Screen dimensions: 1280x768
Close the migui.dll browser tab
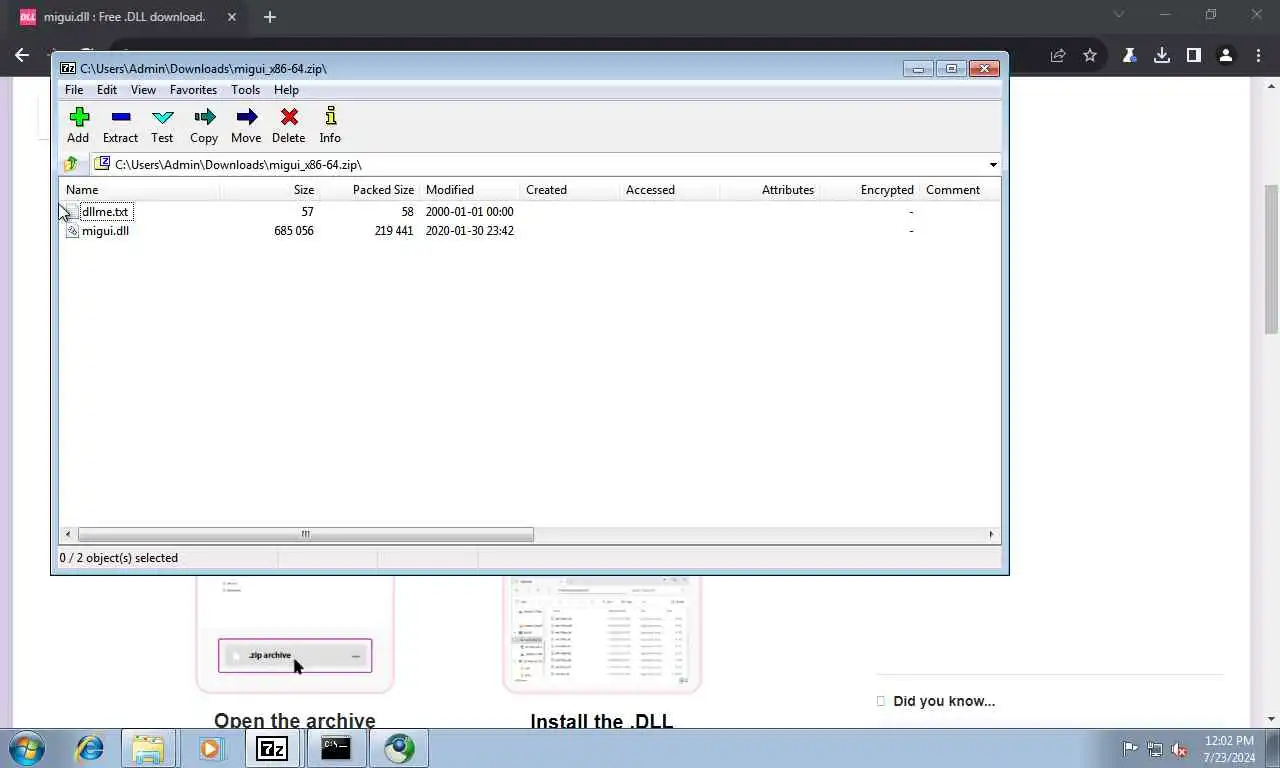pos(230,17)
